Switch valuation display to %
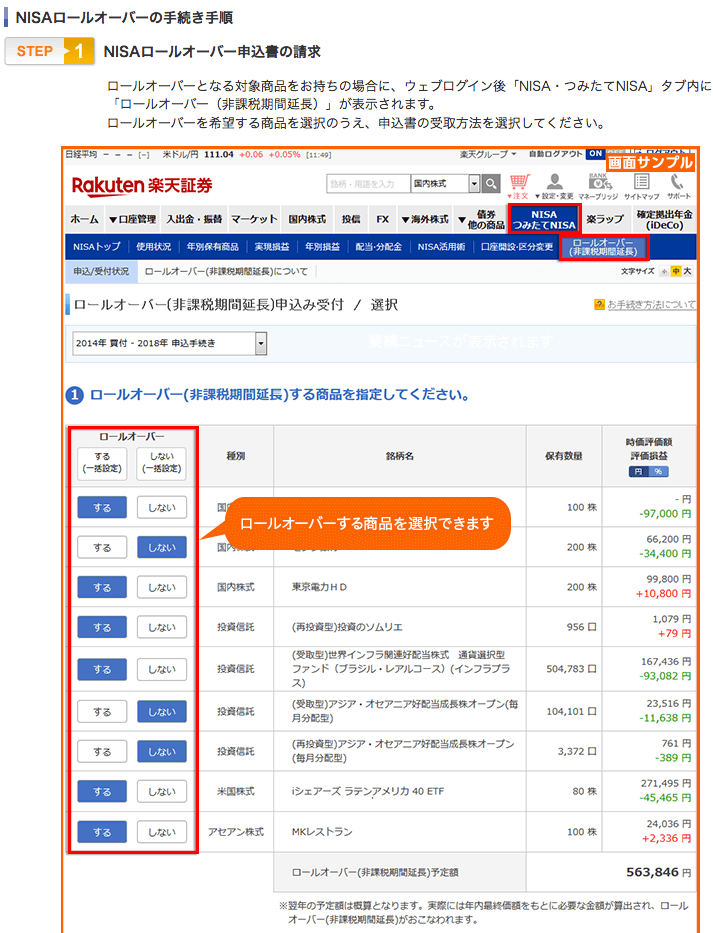 pyautogui.click(x=658, y=471)
